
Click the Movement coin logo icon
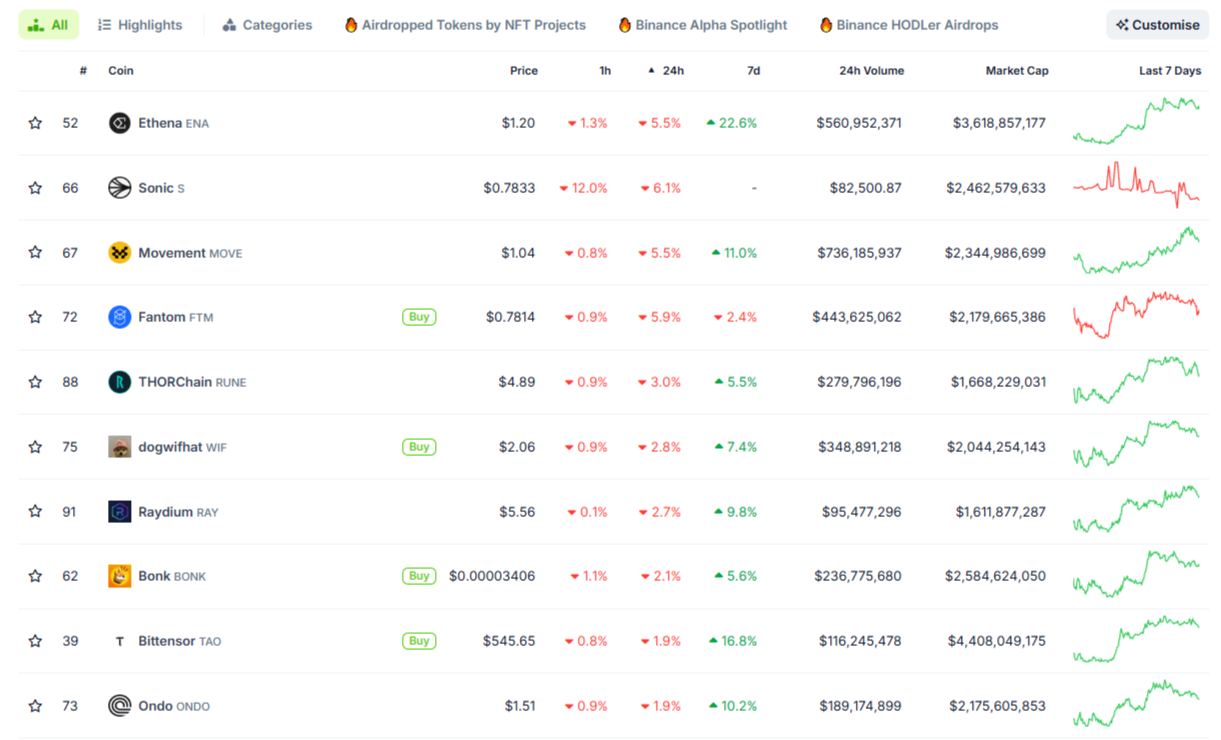coord(119,253)
